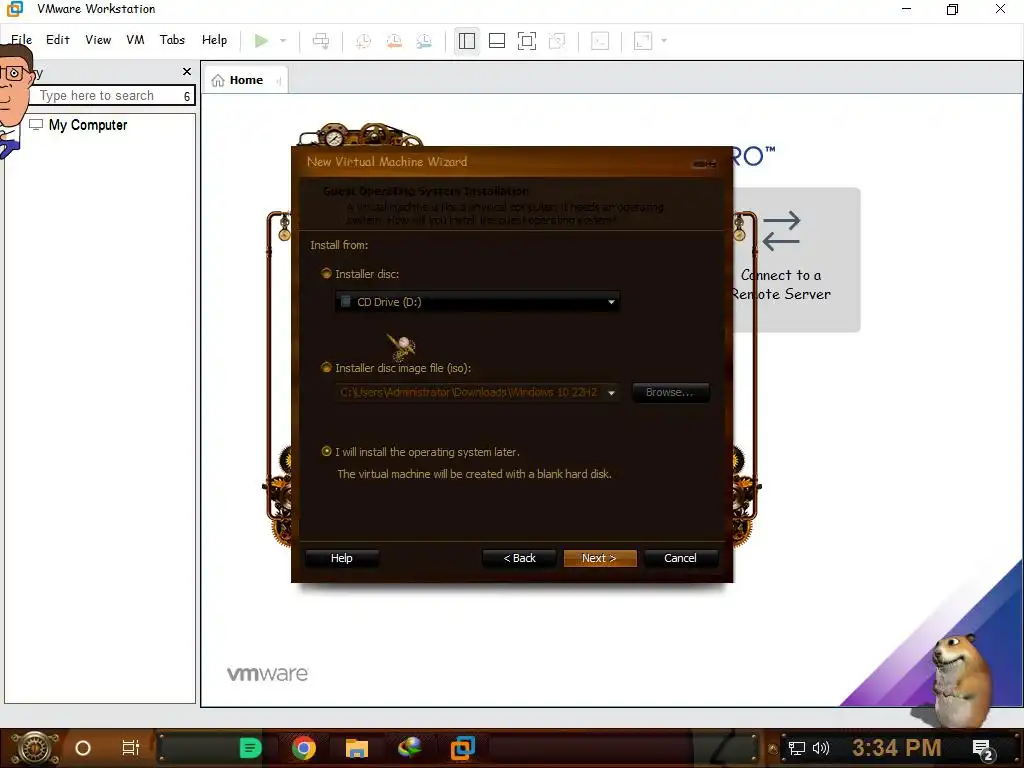
Task: Click the VMware Workstation taskbar icon
Action: (x=463, y=748)
